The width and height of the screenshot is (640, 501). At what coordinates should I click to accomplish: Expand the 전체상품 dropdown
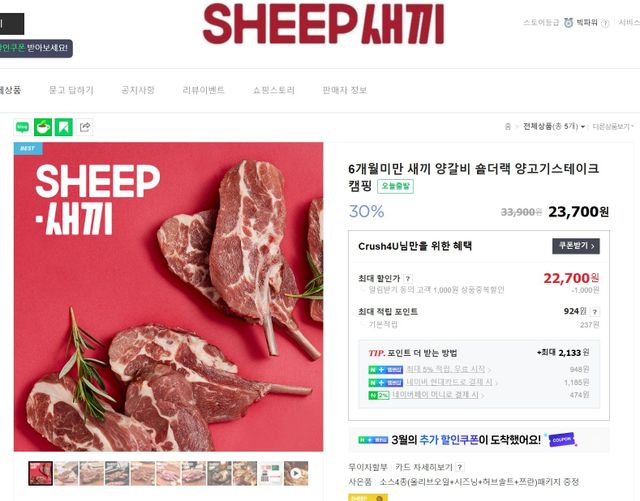[x=554, y=127]
